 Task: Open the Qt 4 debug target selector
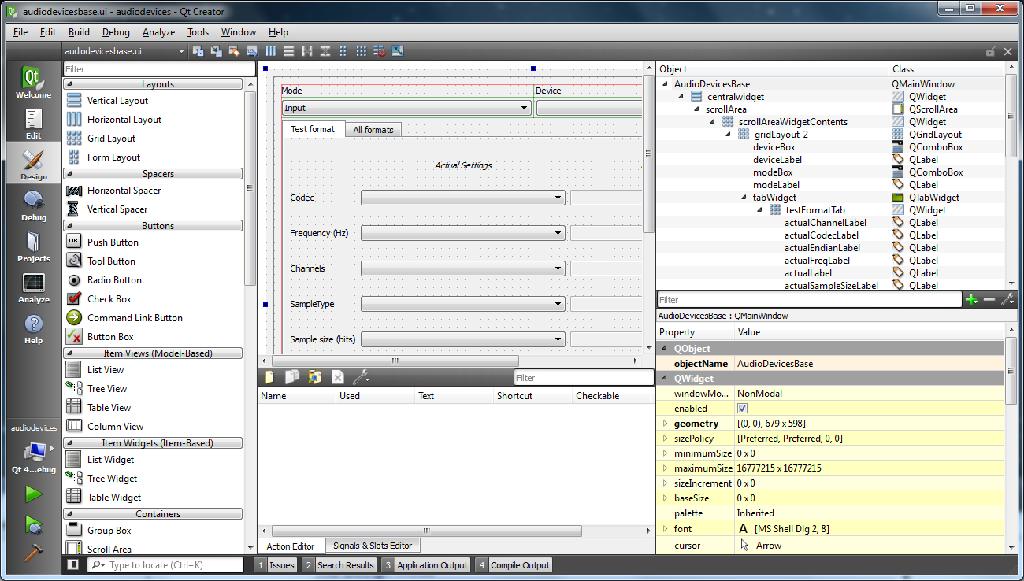(33, 457)
